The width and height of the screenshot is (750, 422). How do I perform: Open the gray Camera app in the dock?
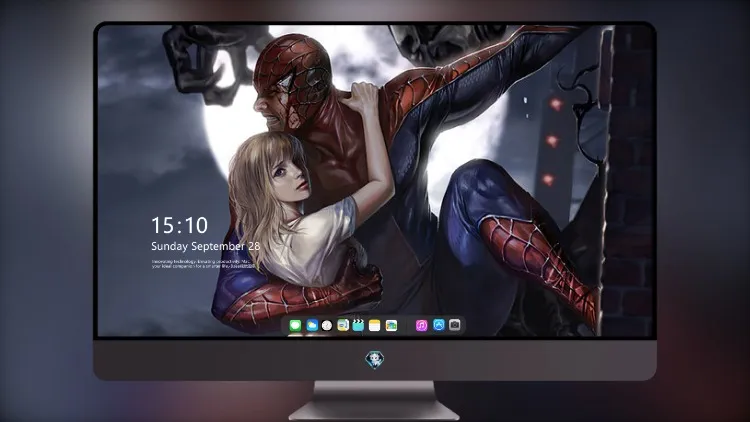455,325
